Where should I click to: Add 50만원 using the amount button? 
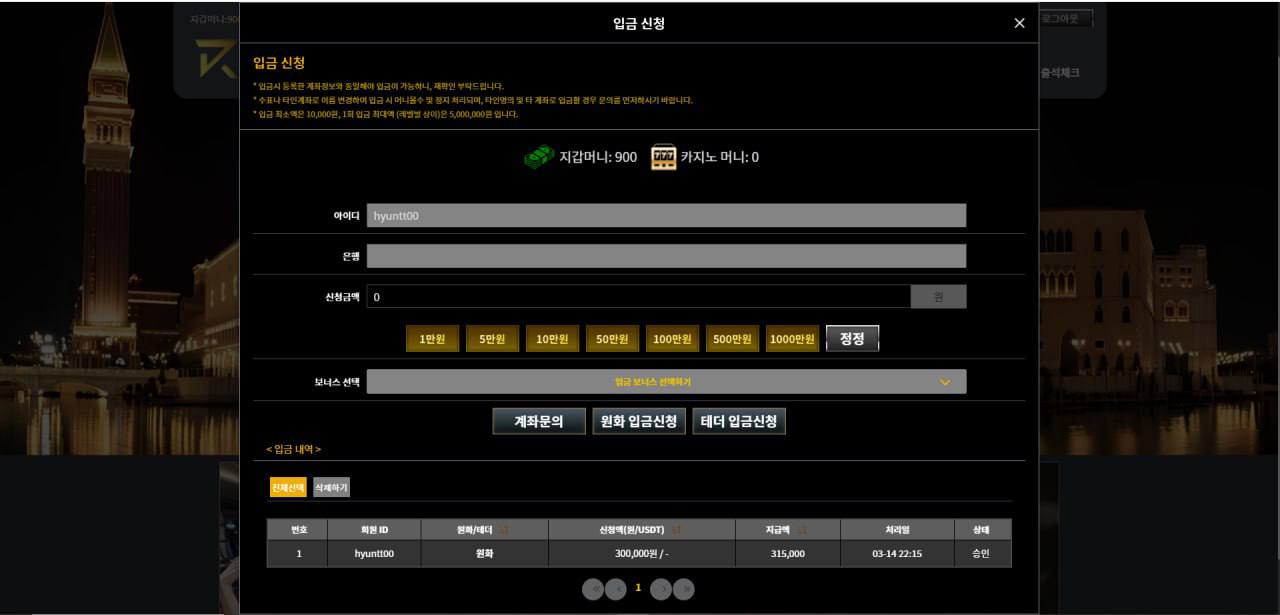(612, 339)
